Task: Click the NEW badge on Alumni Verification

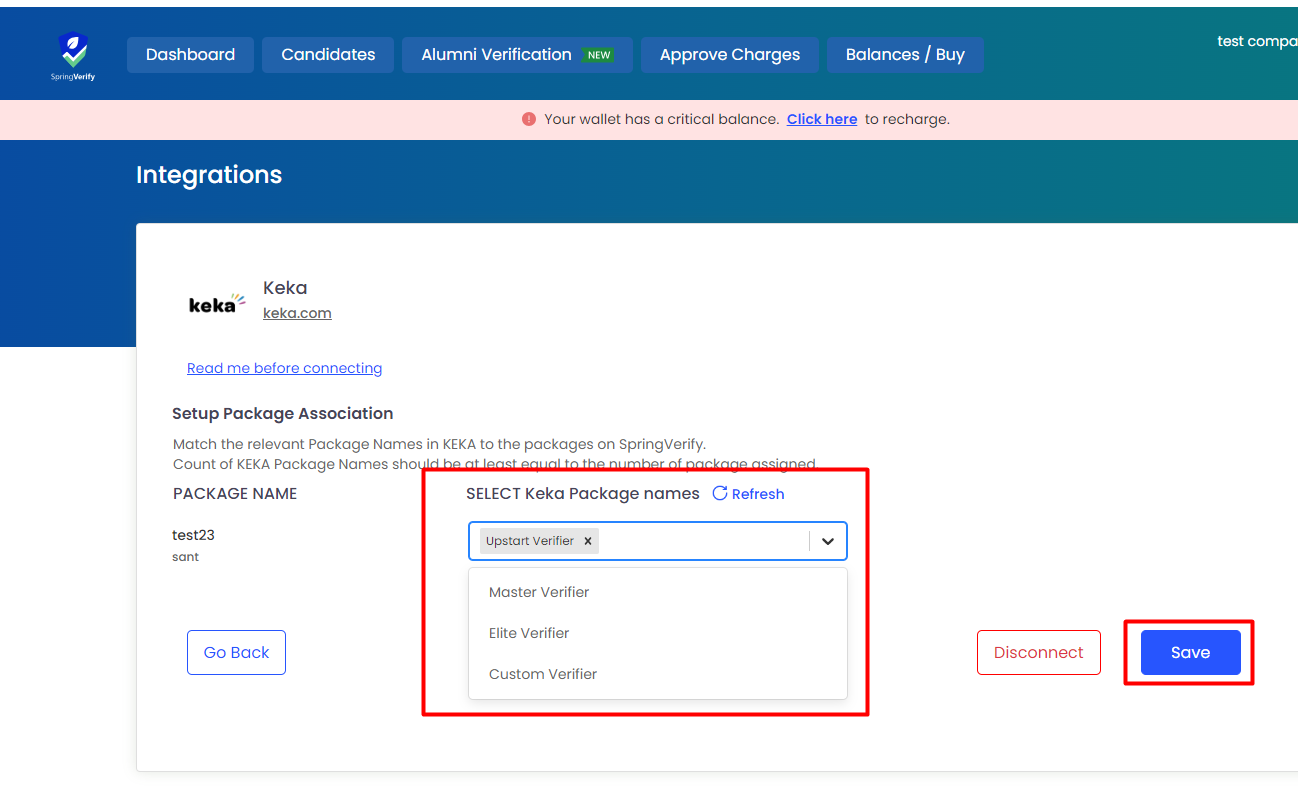Action: [x=599, y=55]
